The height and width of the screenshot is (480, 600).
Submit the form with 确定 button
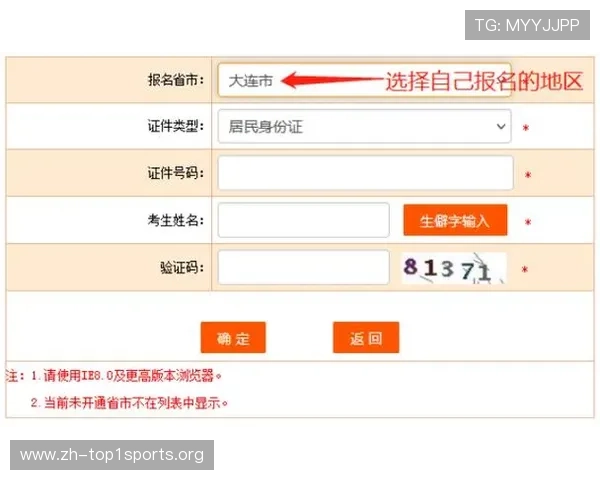(233, 338)
